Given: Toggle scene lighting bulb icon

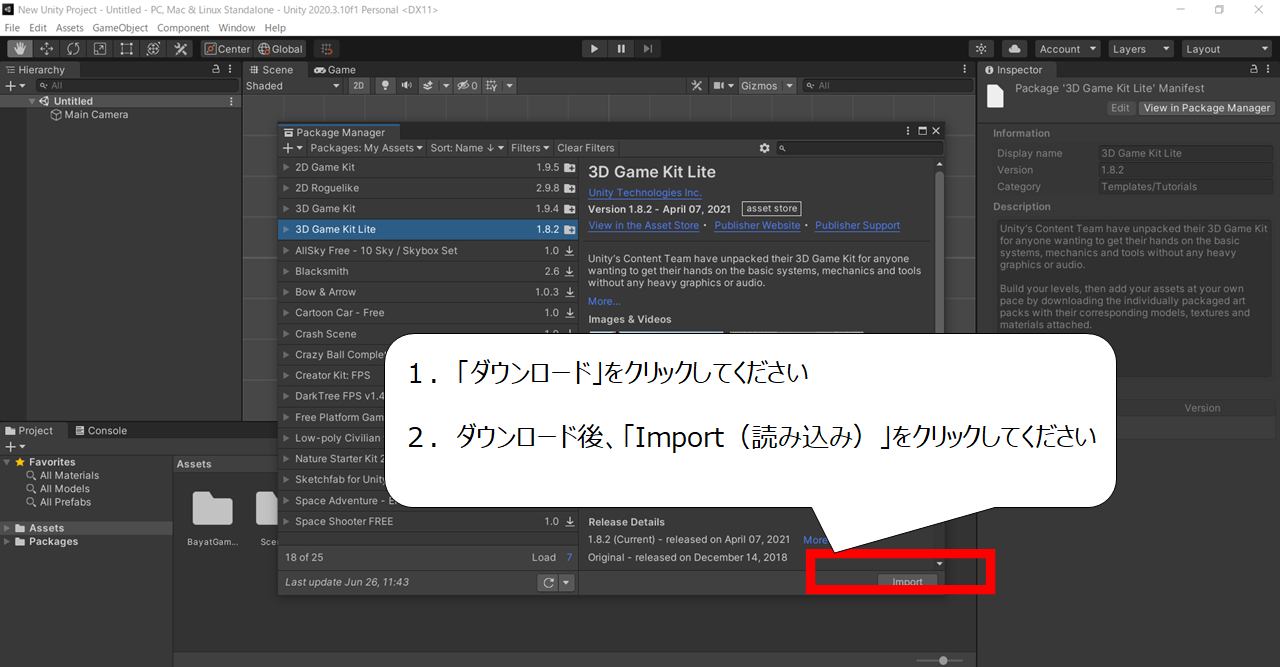Looking at the screenshot, I should 385,86.
